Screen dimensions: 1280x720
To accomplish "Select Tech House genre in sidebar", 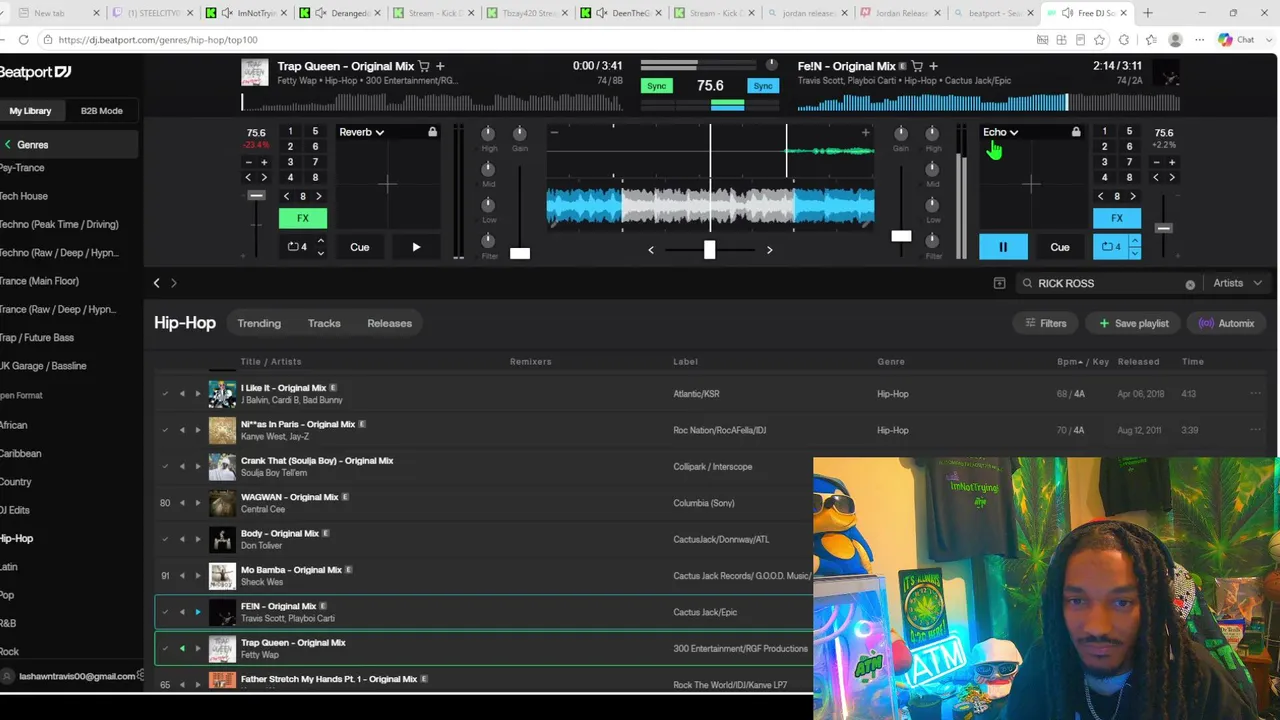I will coord(24,196).
